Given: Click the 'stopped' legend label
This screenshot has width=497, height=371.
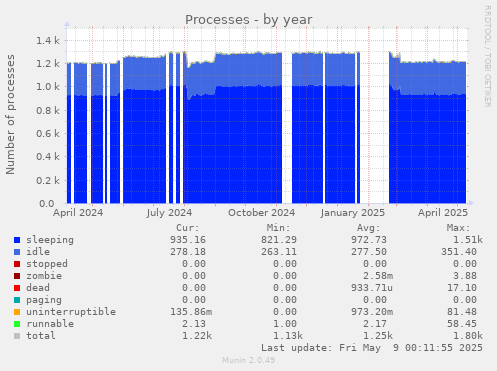Looking at the screenshot, I should tap(47, 264).
